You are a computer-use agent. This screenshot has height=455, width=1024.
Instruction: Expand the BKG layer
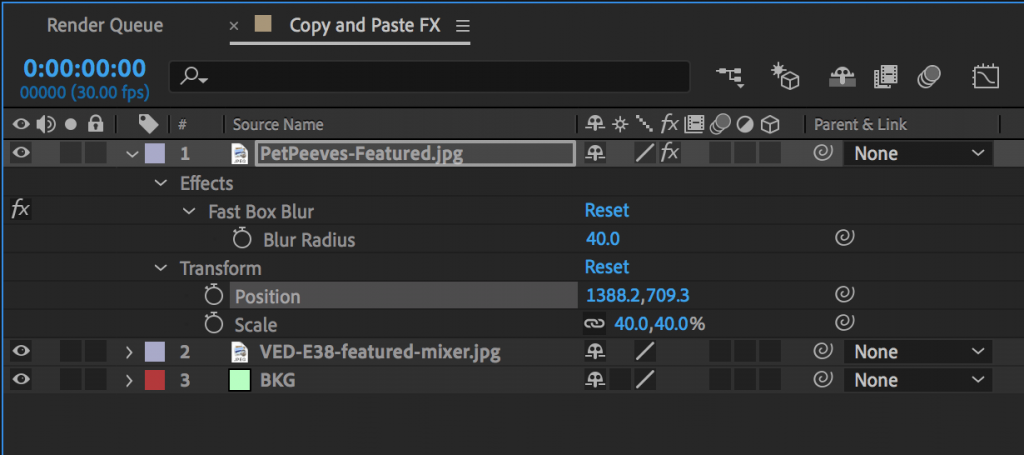point(129,380)
